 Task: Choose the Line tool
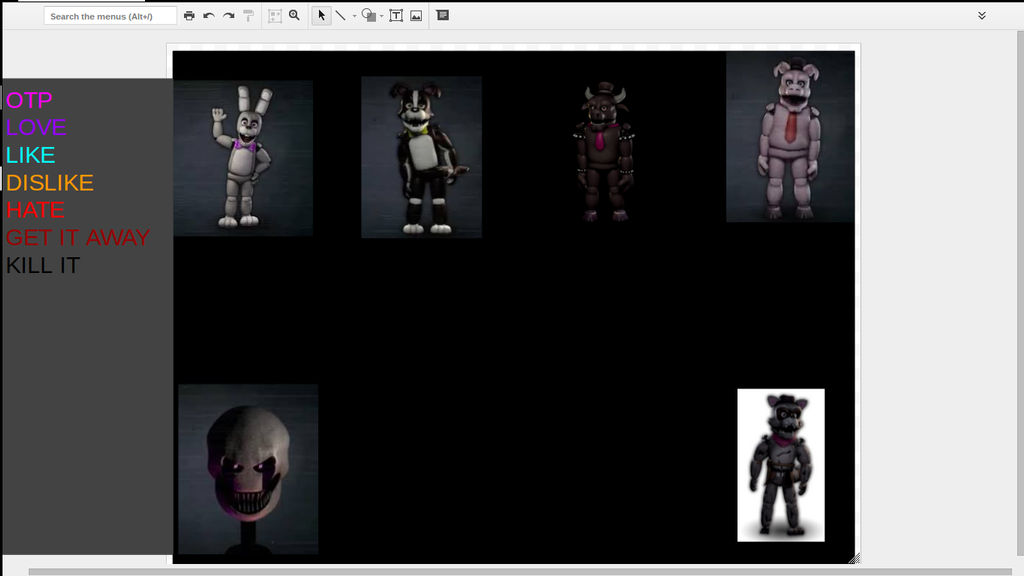pyautogui.click(x=340, y=16)
